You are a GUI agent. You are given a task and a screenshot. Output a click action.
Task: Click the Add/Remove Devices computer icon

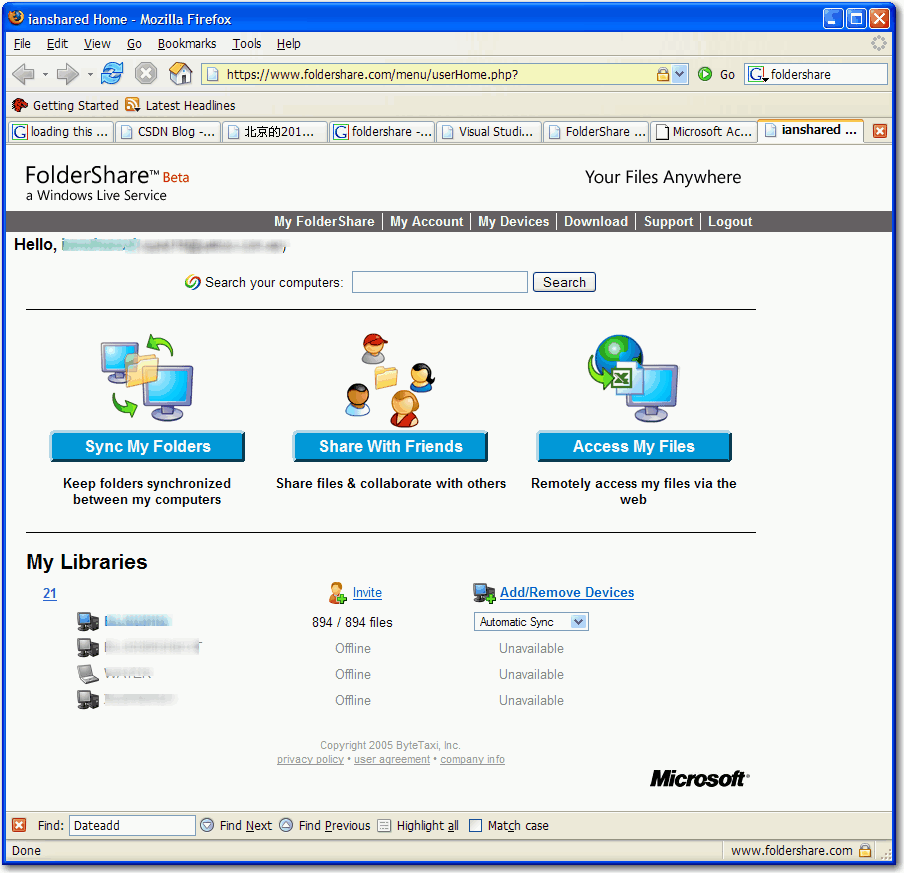(484, 593)
